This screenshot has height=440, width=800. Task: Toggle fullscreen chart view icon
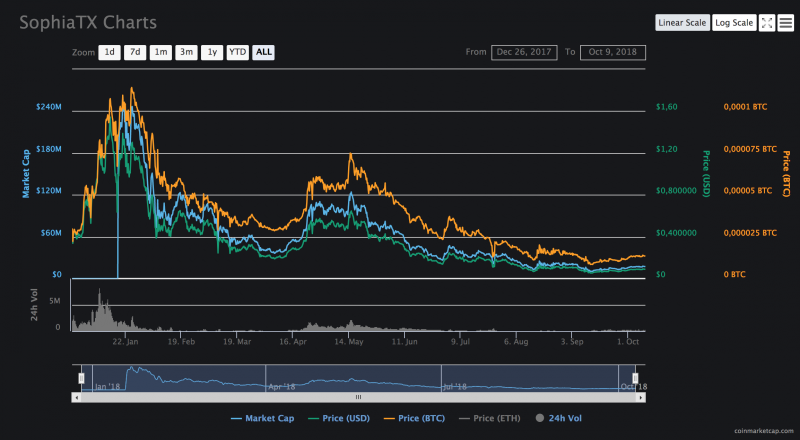click(x=767, y=22)
